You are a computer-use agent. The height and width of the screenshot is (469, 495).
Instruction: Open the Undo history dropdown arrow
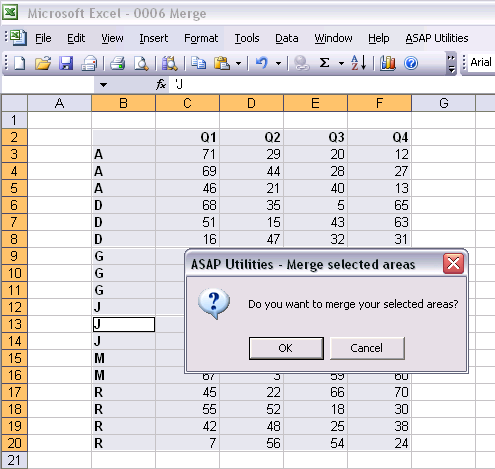pos(278,63)
